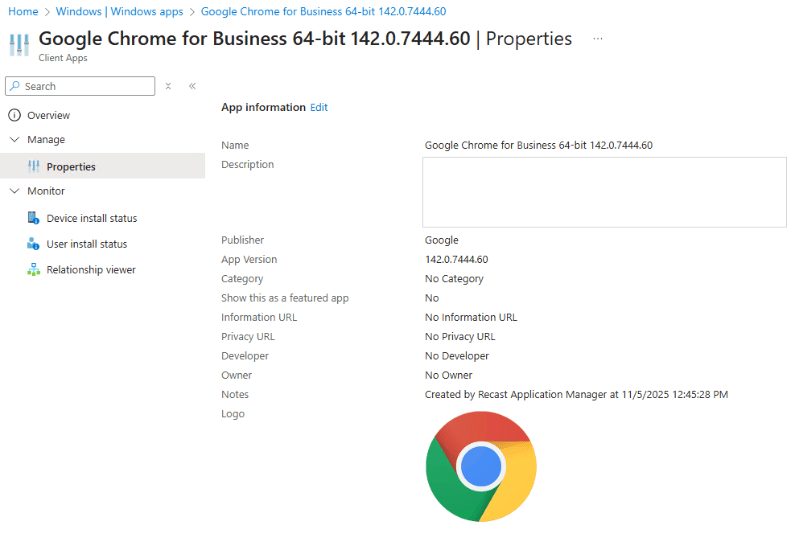Image resolution: width=805 pixels, height=547 pixels.
Task: Collapse the Monitor section chevron
Action: pyautogui.click(x=14, y=191)
